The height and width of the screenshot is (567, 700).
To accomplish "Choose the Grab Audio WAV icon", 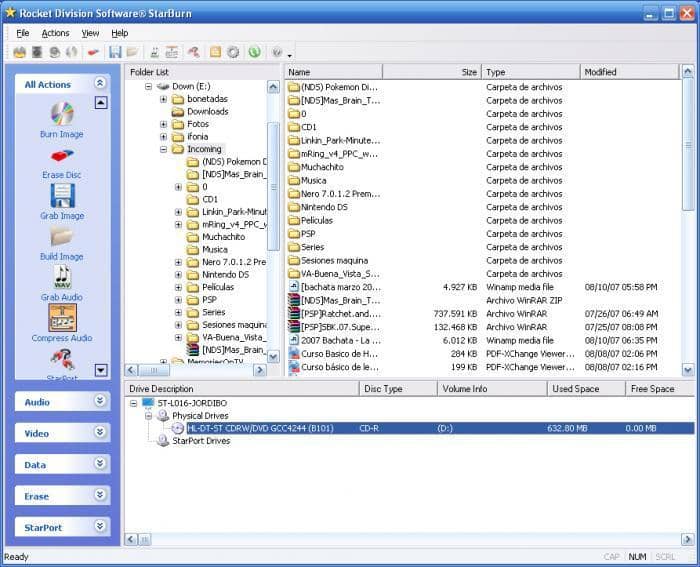I will 62,277.
